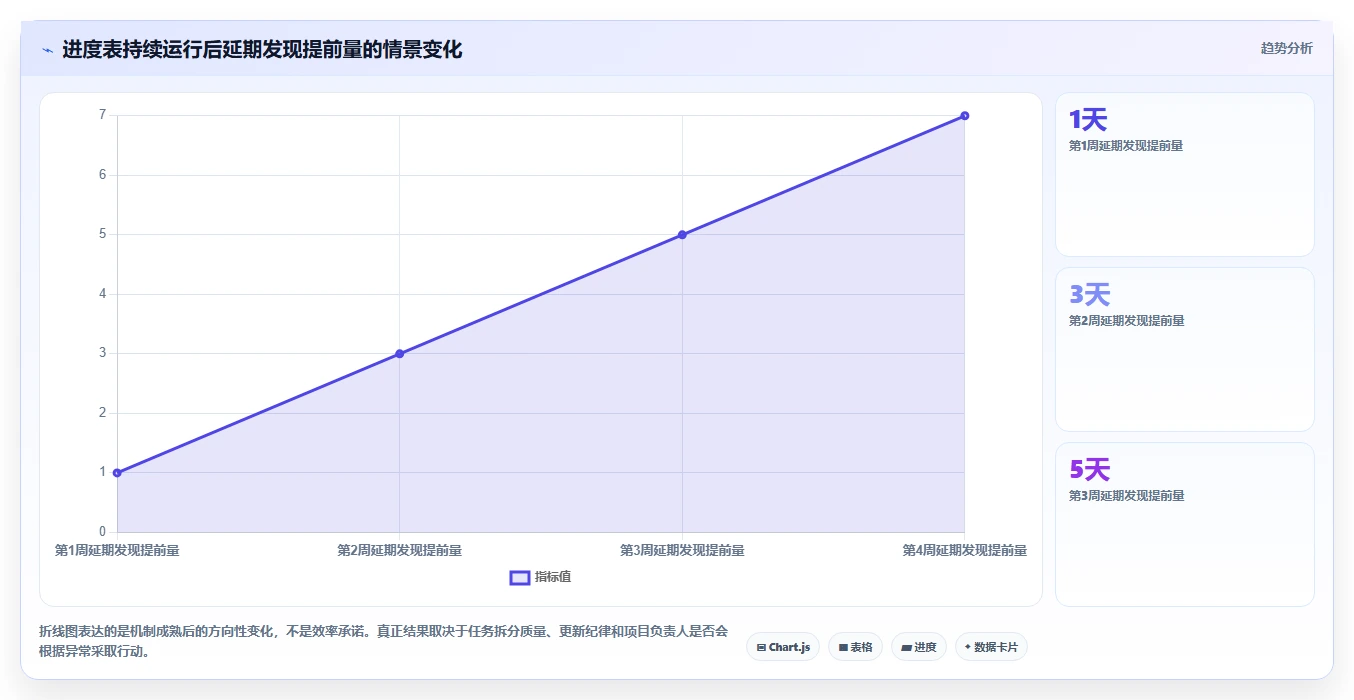Click the star icon in 数据卡片 tag
The width and height of the screenshot is (1354, 700).
point(968,647)
